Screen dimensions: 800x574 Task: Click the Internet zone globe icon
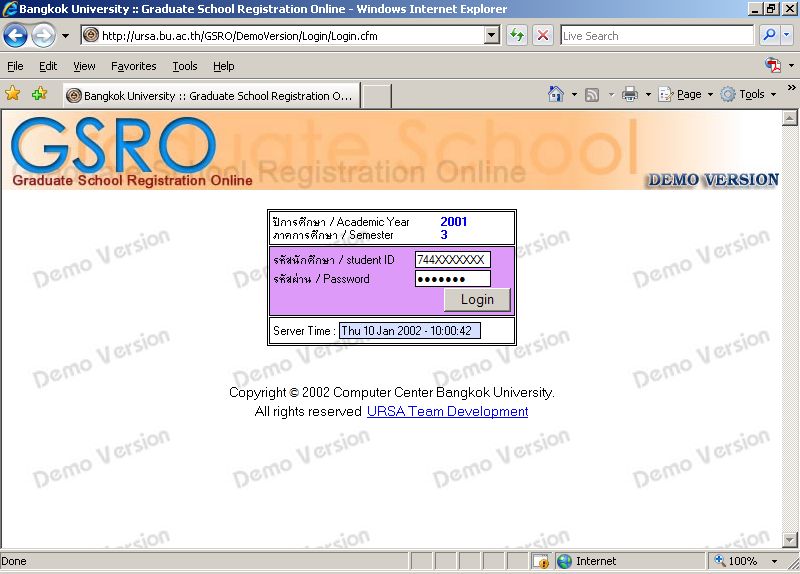[x=564, y=561]
